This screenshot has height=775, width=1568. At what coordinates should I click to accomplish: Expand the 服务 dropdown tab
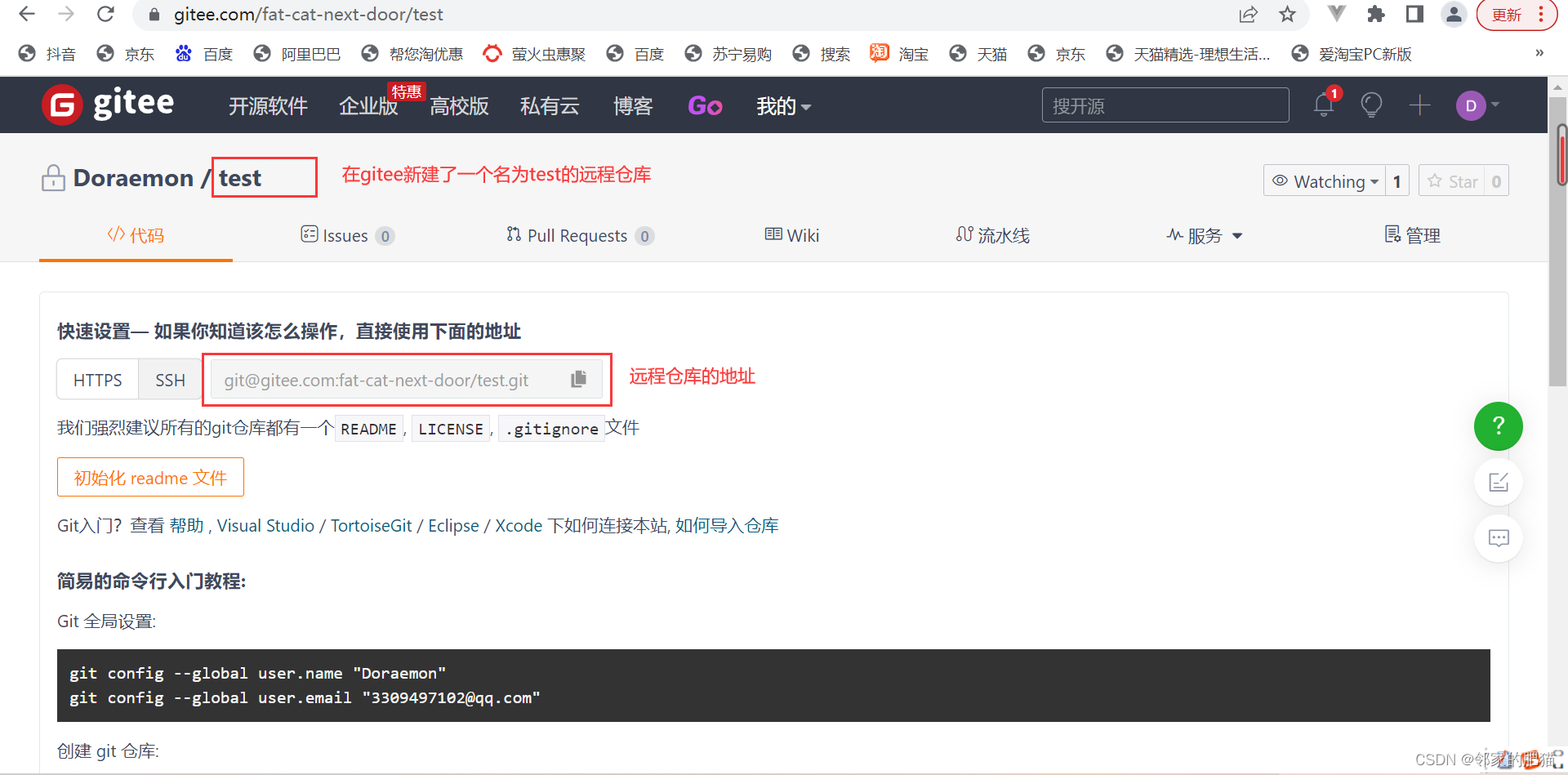tap(1205, 235)
